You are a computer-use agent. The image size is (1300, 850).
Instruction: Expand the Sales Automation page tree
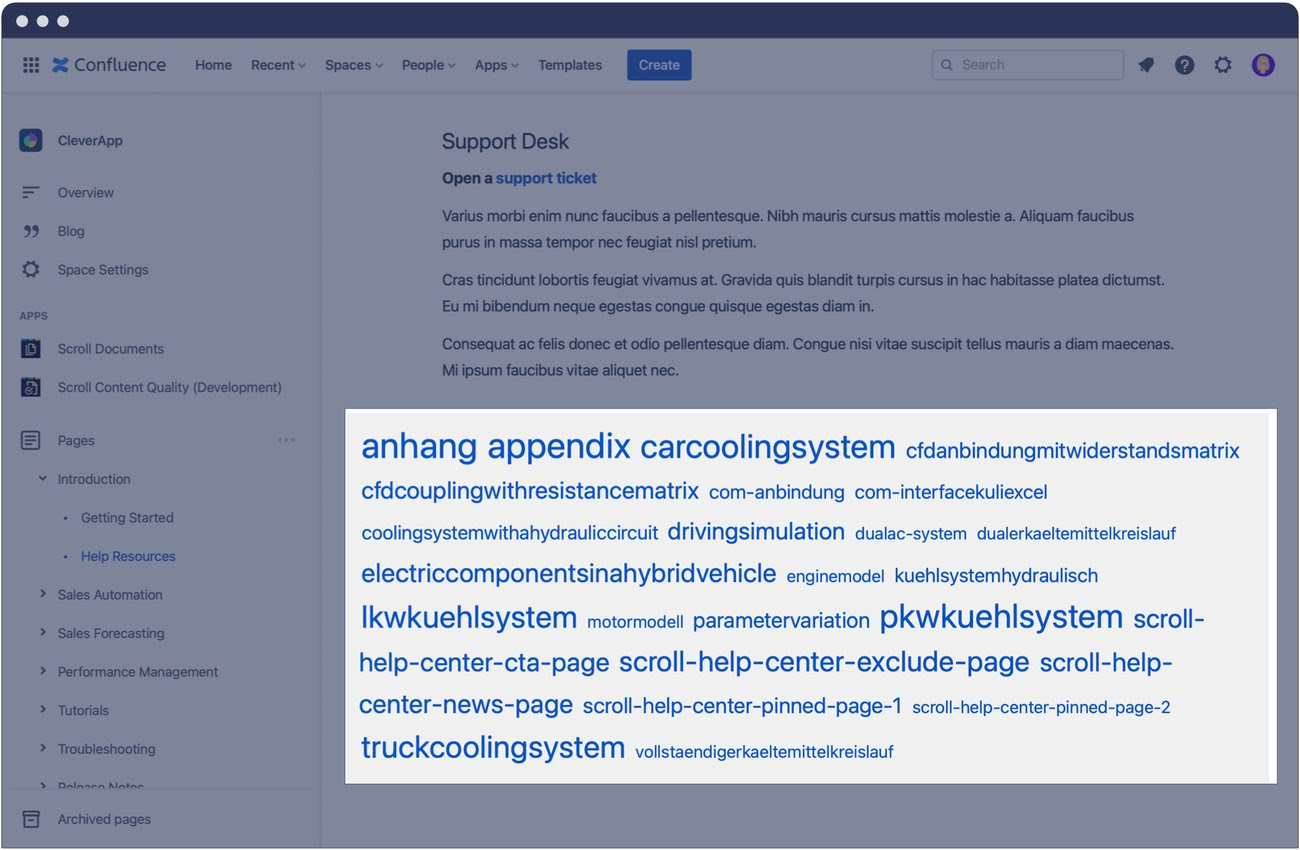43,594
